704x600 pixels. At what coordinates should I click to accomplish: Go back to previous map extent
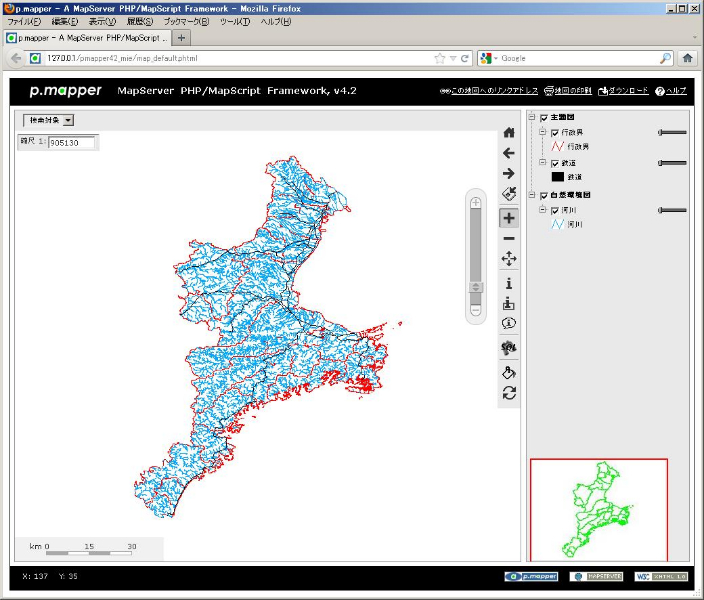(x=509, y=153)
